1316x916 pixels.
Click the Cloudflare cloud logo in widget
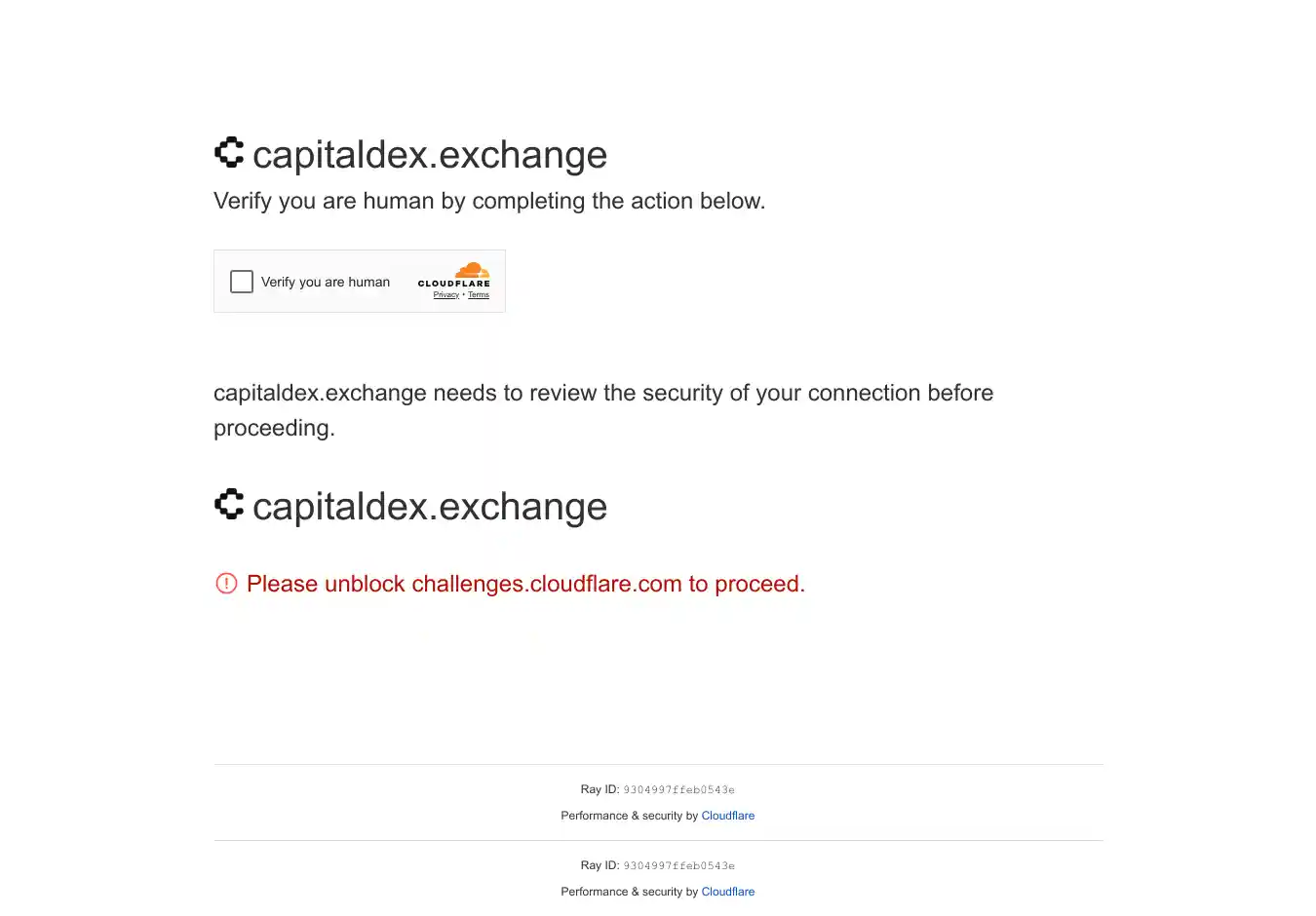[473, 270]
